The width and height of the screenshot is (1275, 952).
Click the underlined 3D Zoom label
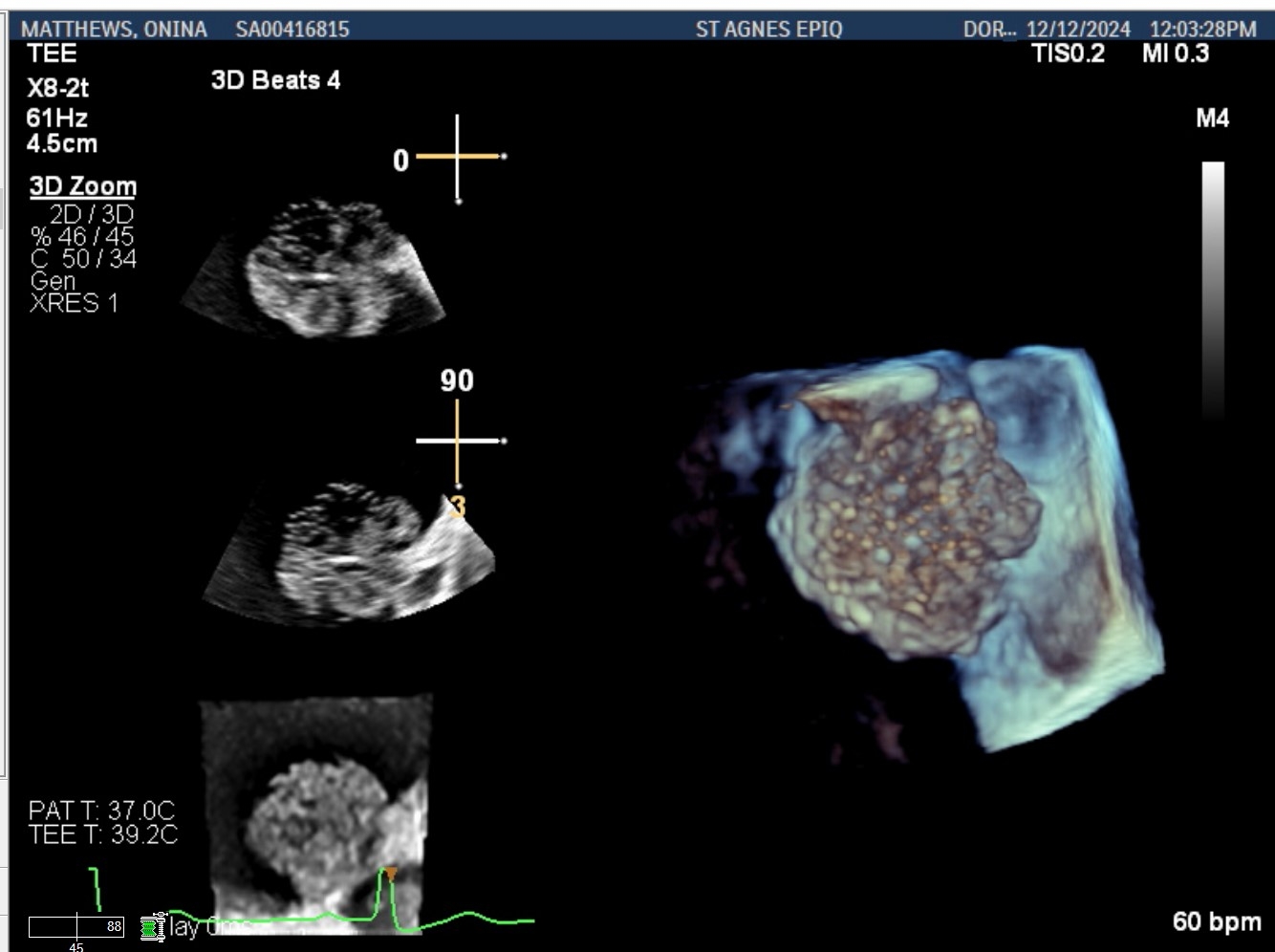pos(83,186)
